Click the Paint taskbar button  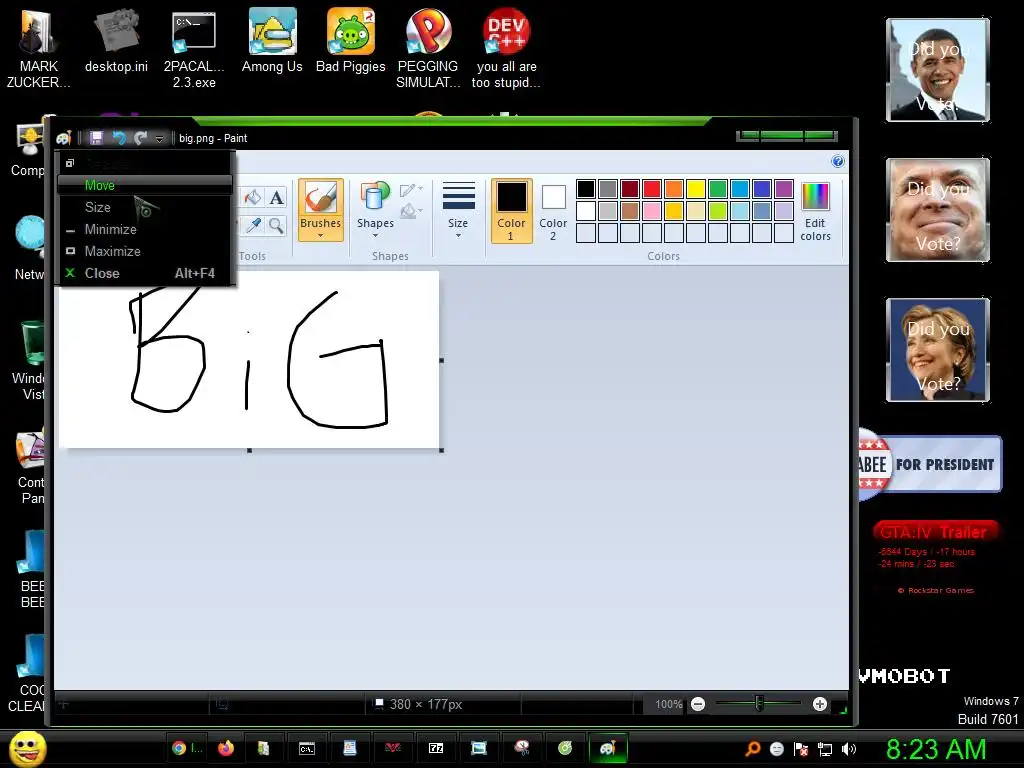coord(608,748)
